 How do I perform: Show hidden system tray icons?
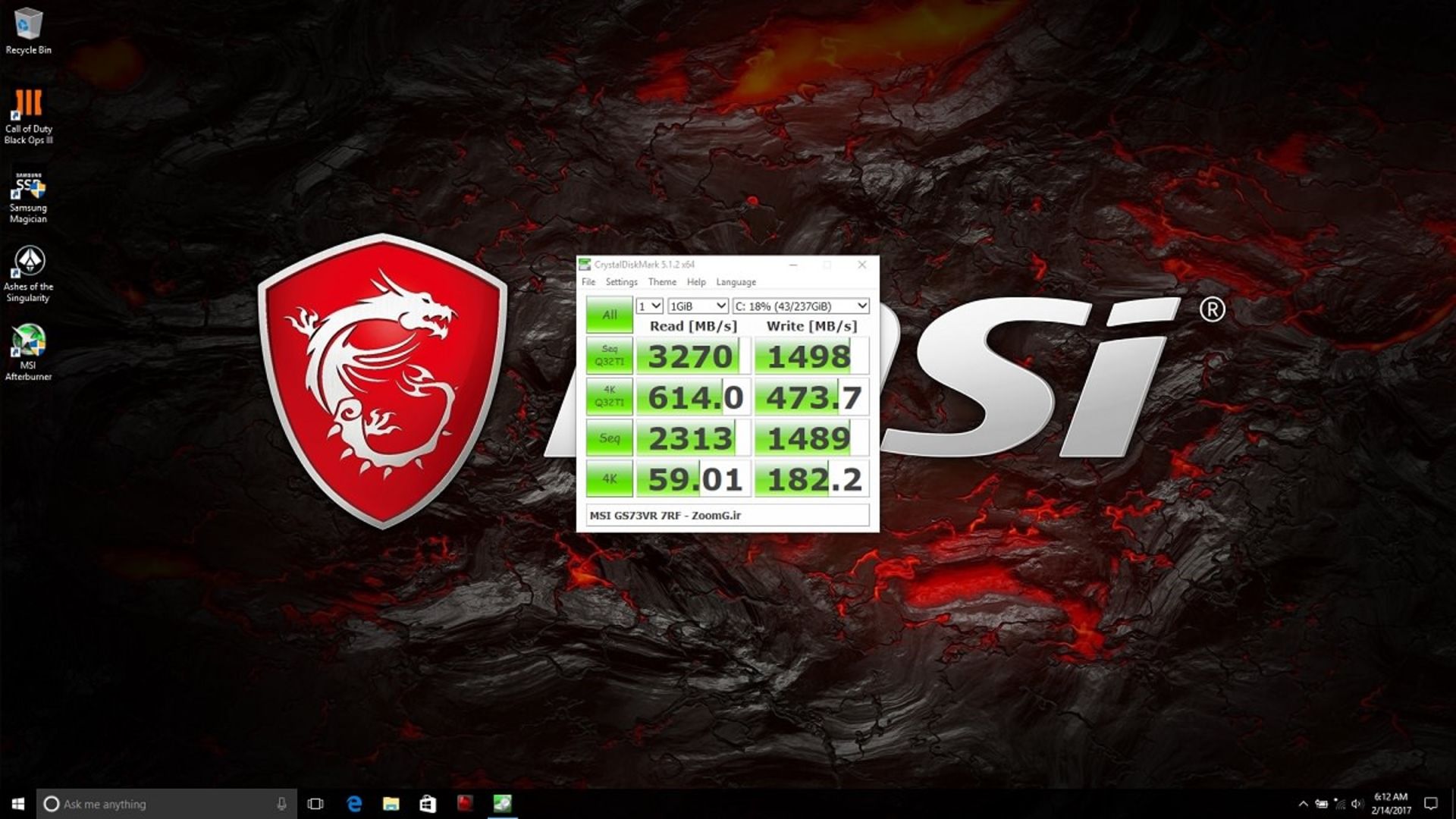point(1303,804)
